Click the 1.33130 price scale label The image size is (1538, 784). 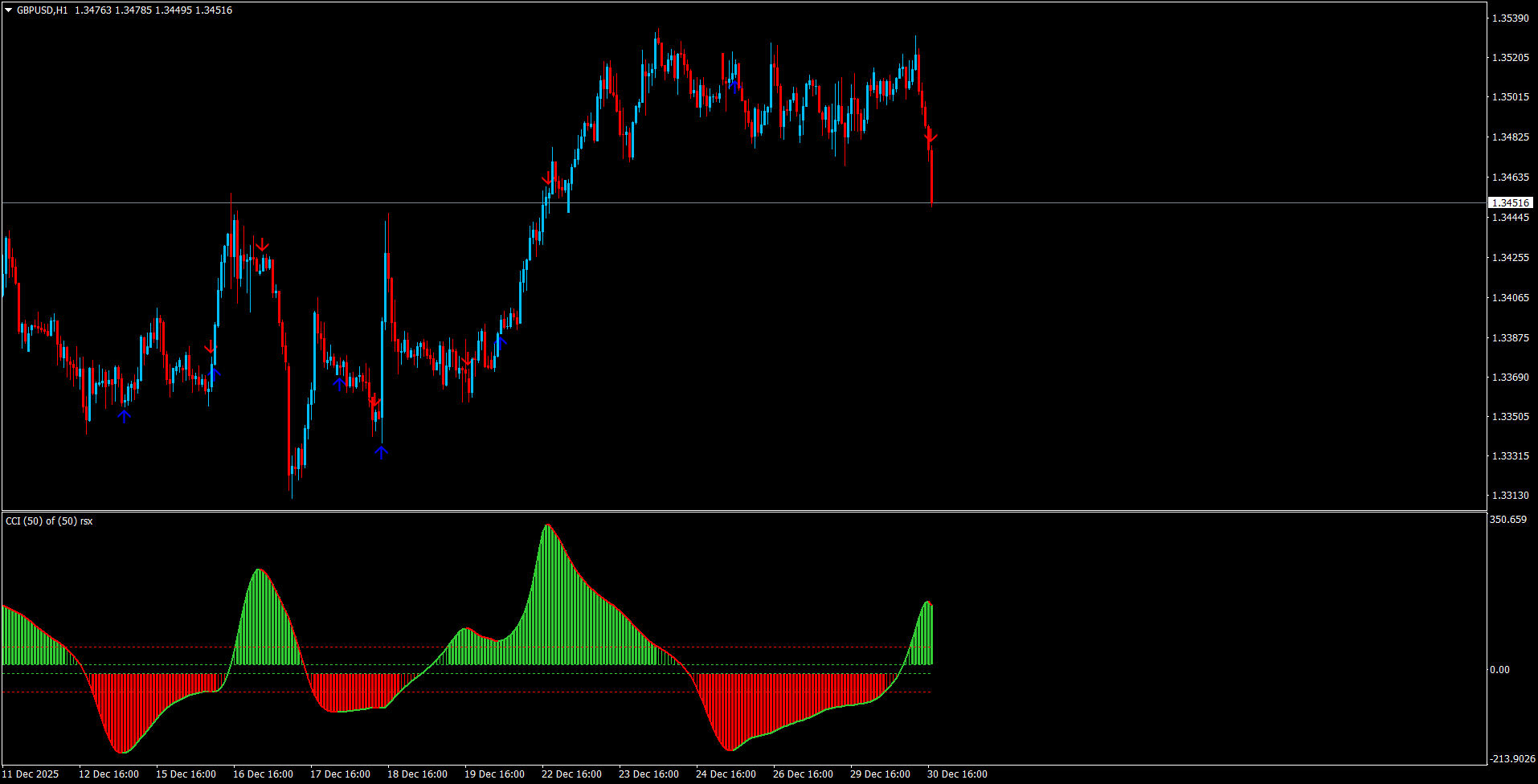[1511, 496]
